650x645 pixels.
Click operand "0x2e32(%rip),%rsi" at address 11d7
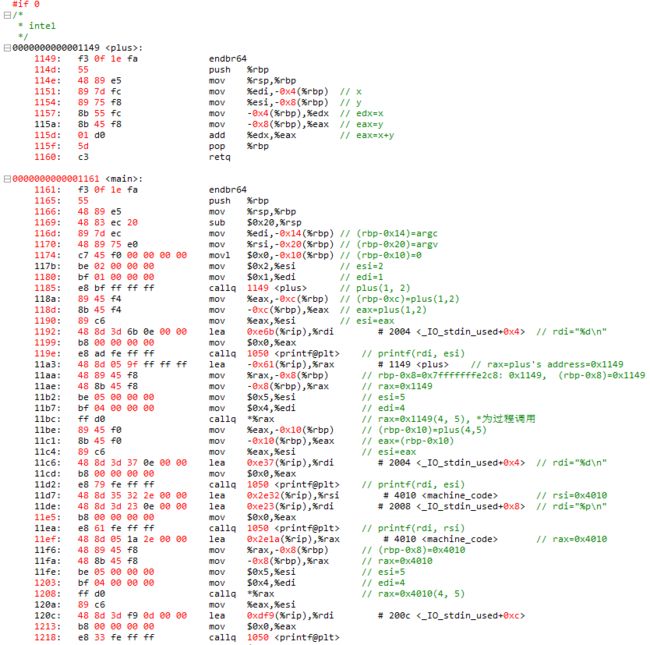point(293,495)
